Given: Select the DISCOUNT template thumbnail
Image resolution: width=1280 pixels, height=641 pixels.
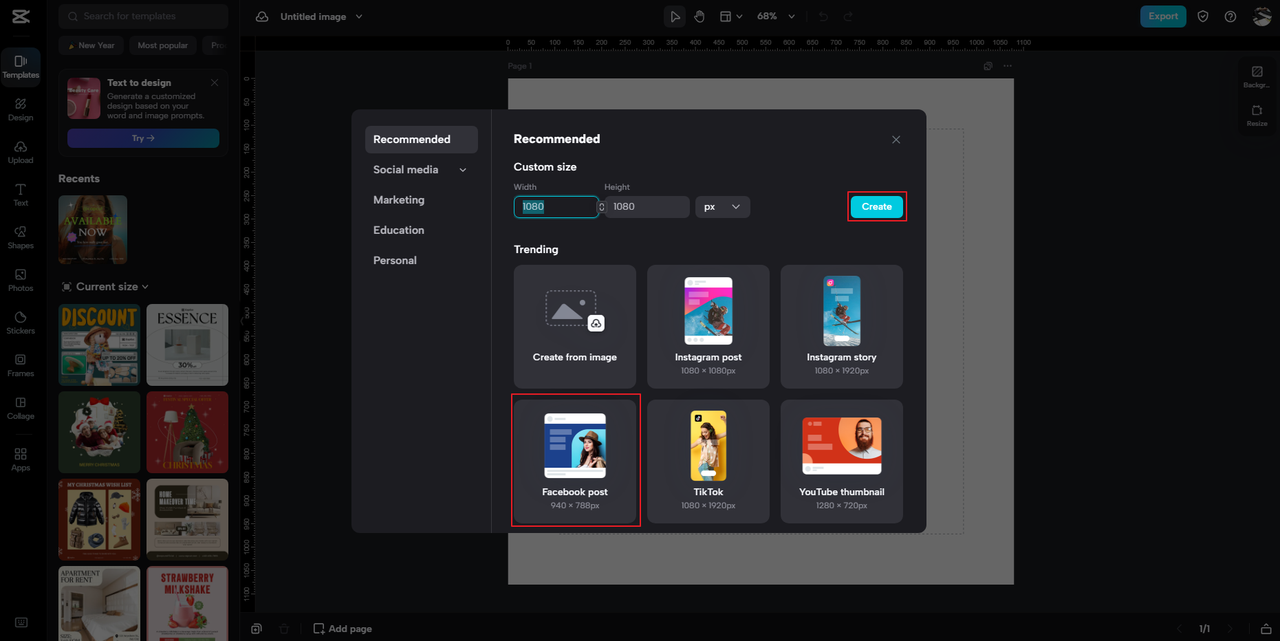Looking at the screenshot, I should coord(99,345).
